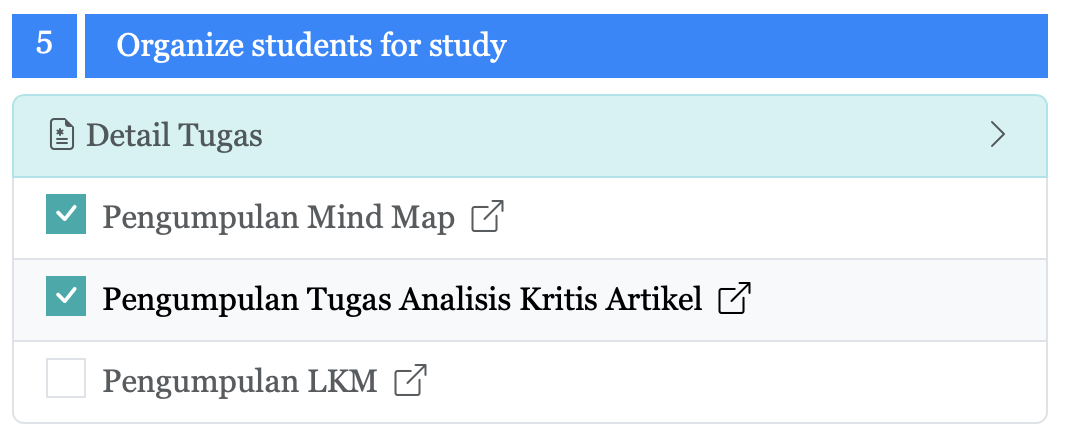The width and height of the screenshot is (1068, 434).
Task: Untick the Analisis Kritis Artikel checkbox
Action: [x=66, y=297]
